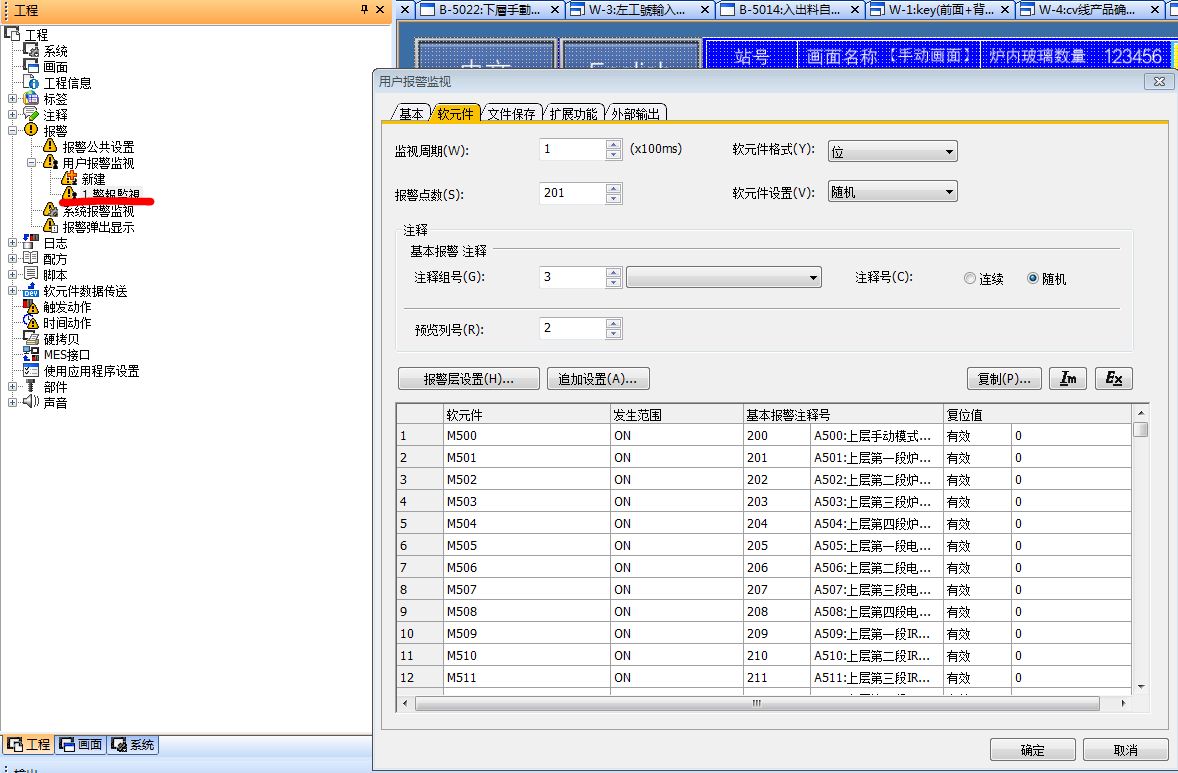Click the 新建 alarm icon in tree
The image size is (1178, 773).
coord(69,179)
